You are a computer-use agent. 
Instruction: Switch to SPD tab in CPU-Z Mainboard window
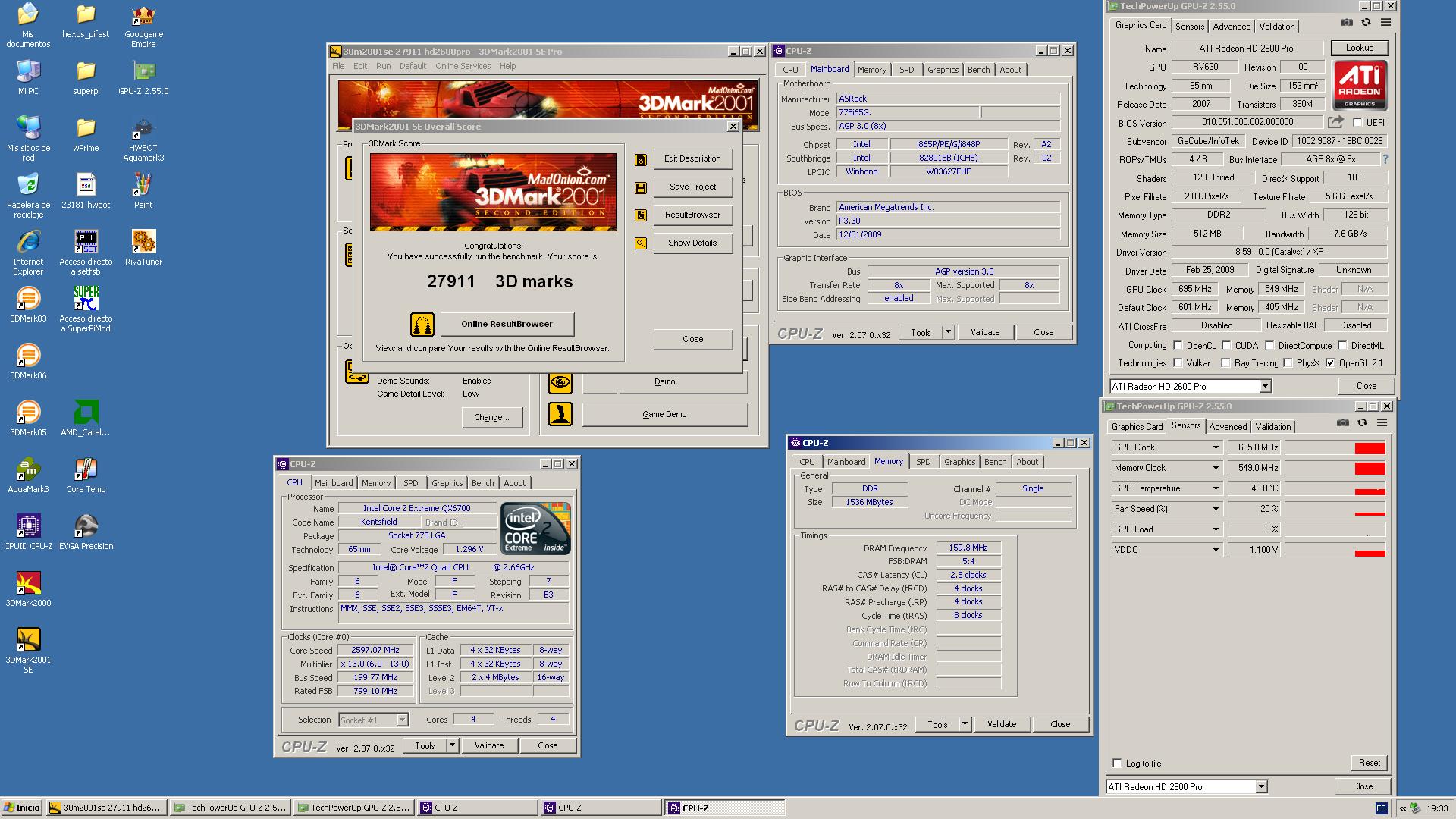(907, 70)
